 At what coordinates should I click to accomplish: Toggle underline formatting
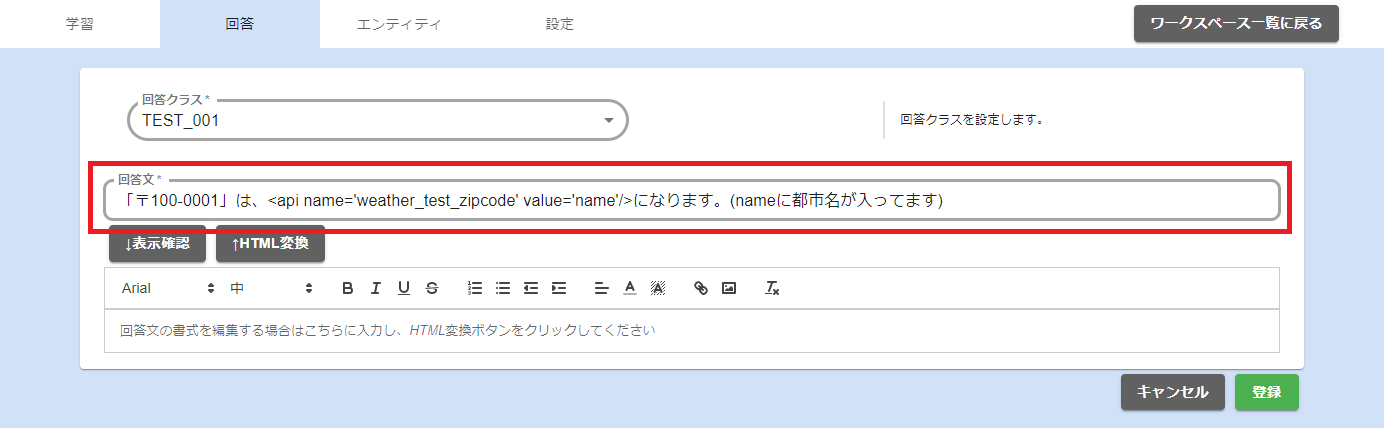coord(404,288)
